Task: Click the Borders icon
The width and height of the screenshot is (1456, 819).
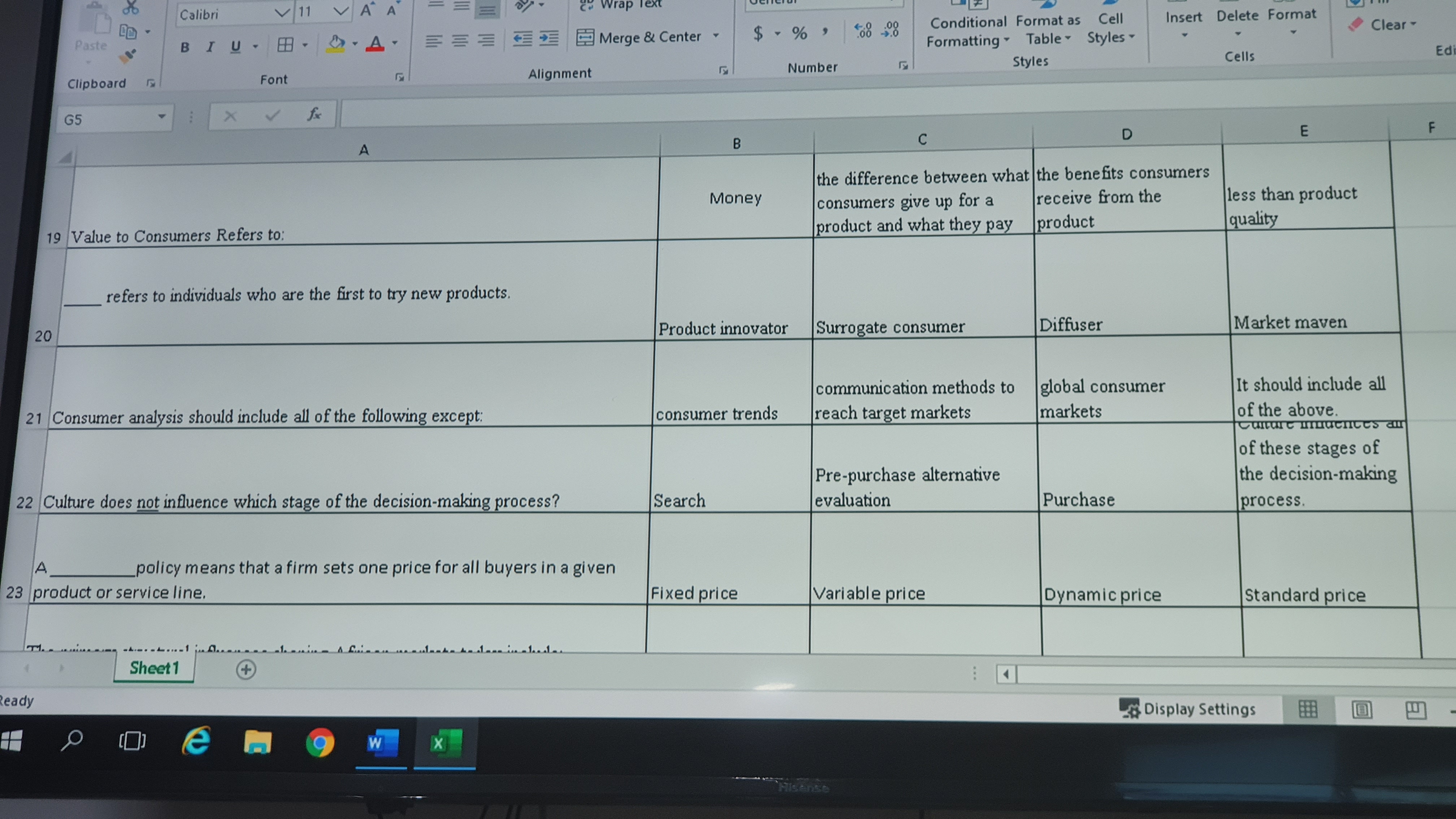Action: click(285, 45)
